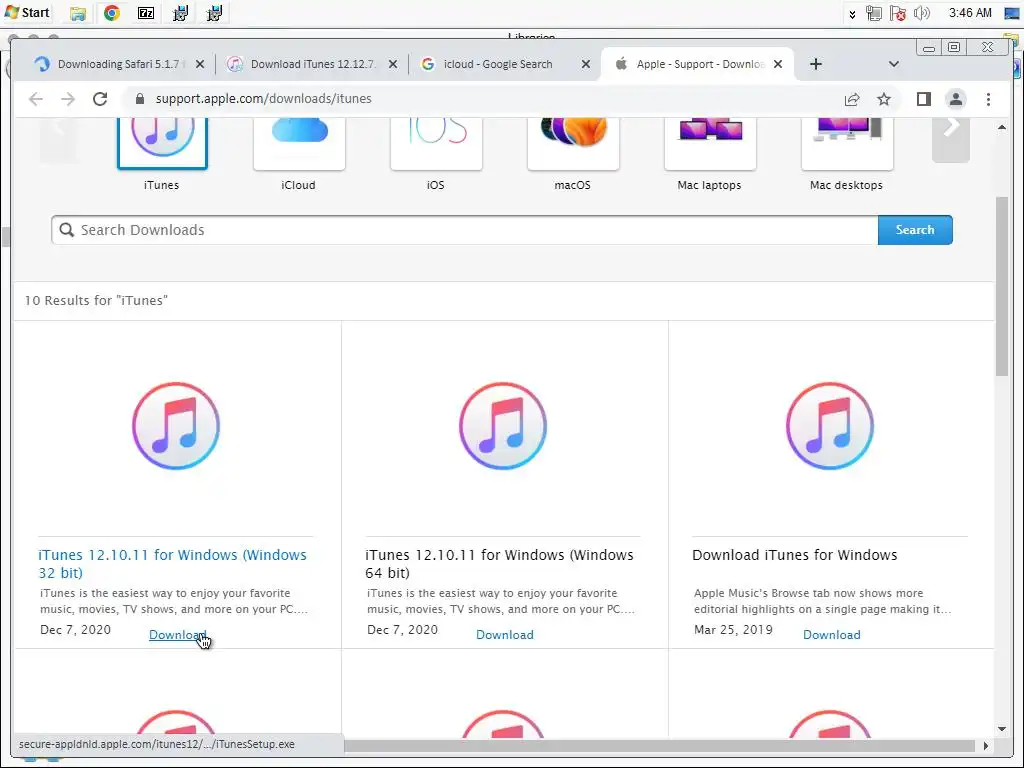The width and height of the screenshot is (1024, 768).
Task: Click scrollbar down arrow
Action: click(x=1002, y=729)
